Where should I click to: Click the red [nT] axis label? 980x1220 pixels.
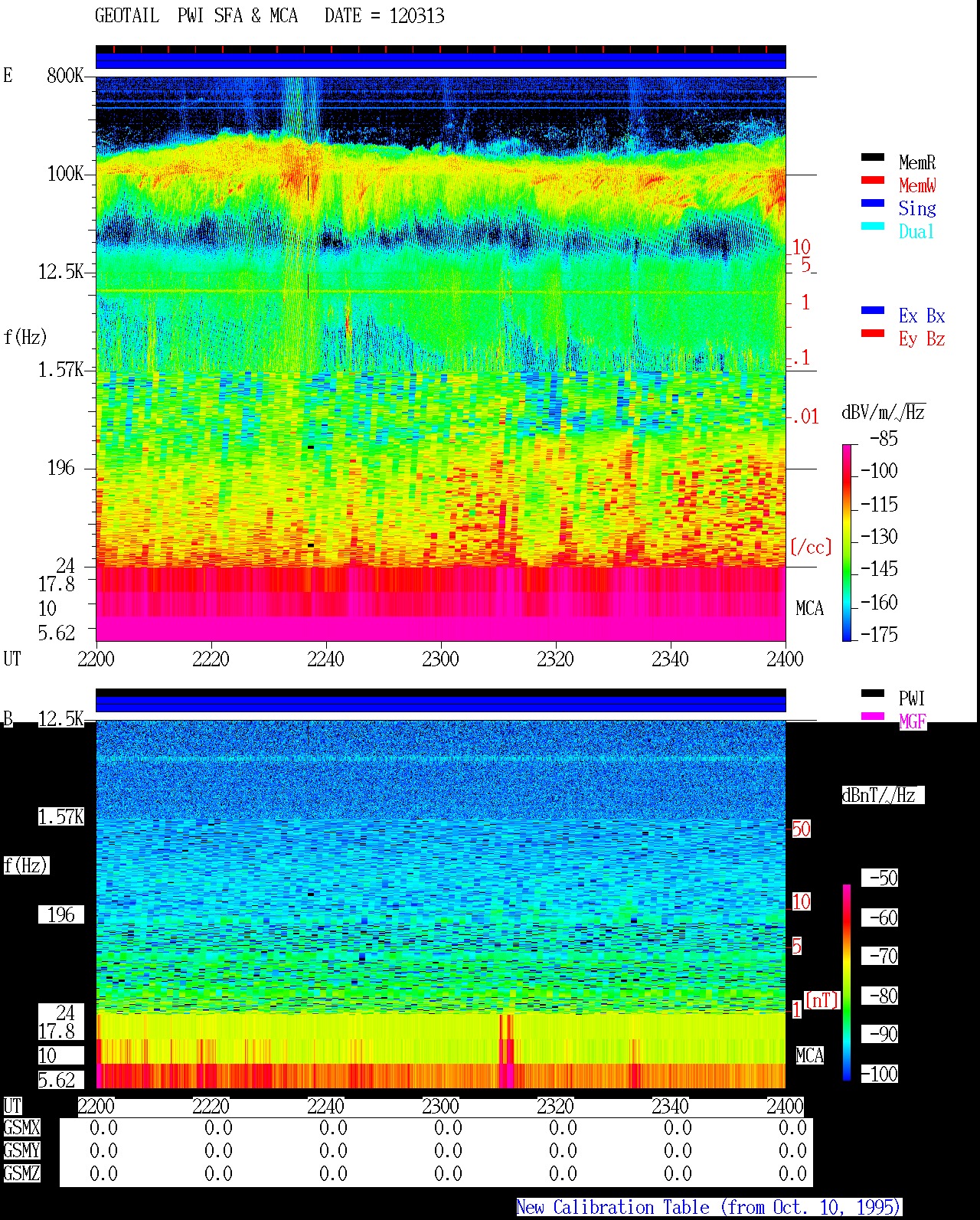coord(822,1000)
